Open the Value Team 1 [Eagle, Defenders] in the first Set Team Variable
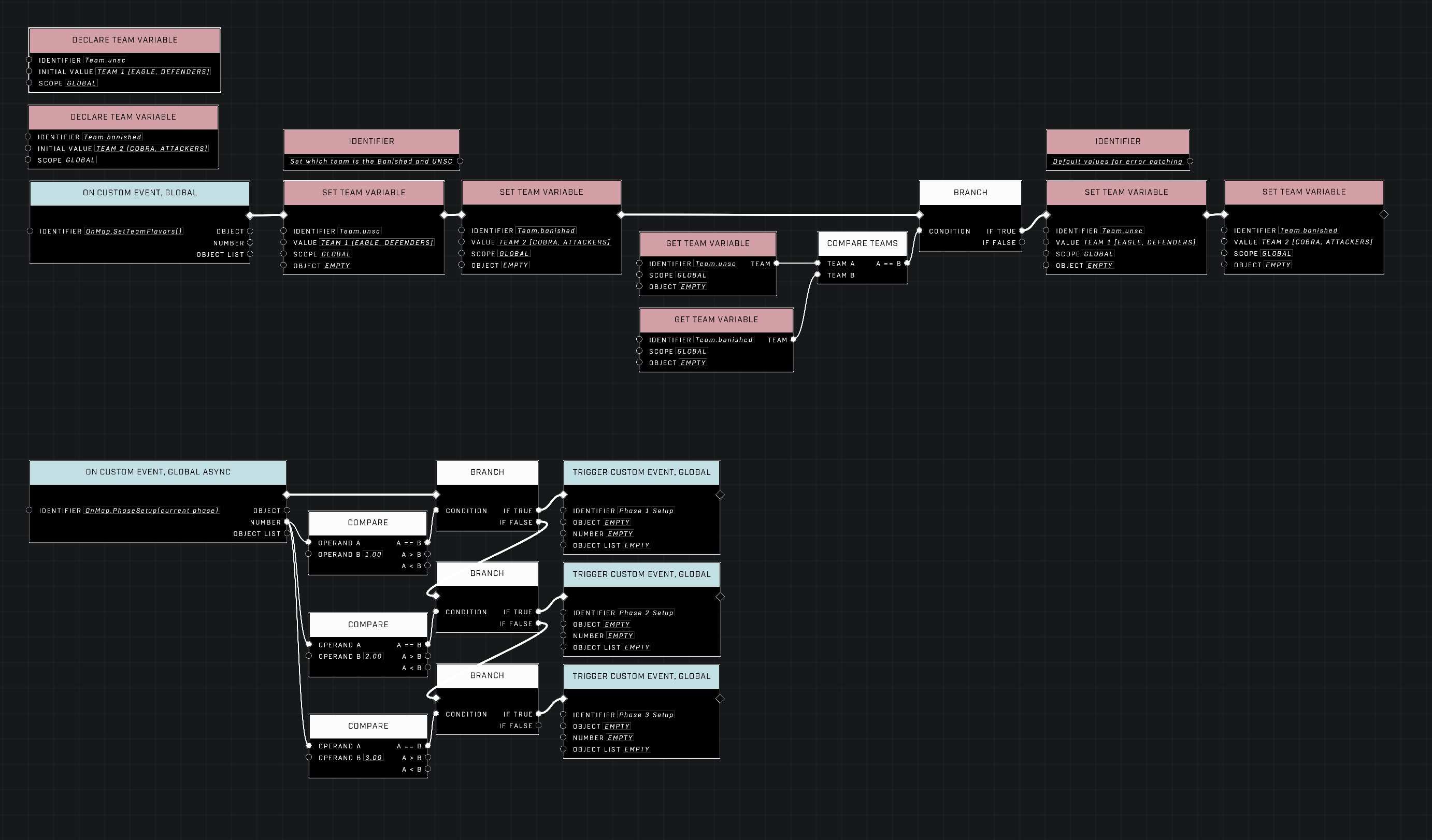 (x=377, y=243)
